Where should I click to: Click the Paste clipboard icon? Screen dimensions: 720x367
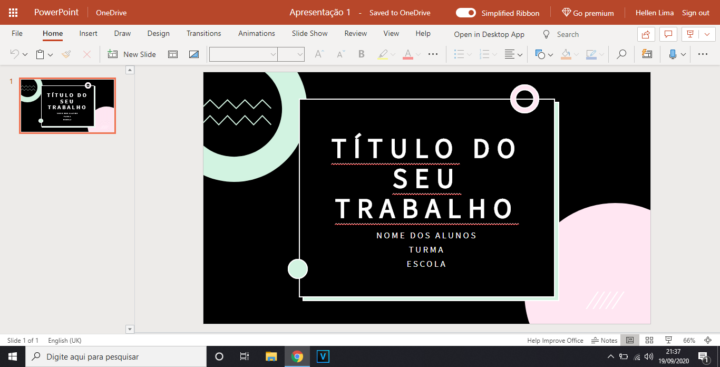40,54
